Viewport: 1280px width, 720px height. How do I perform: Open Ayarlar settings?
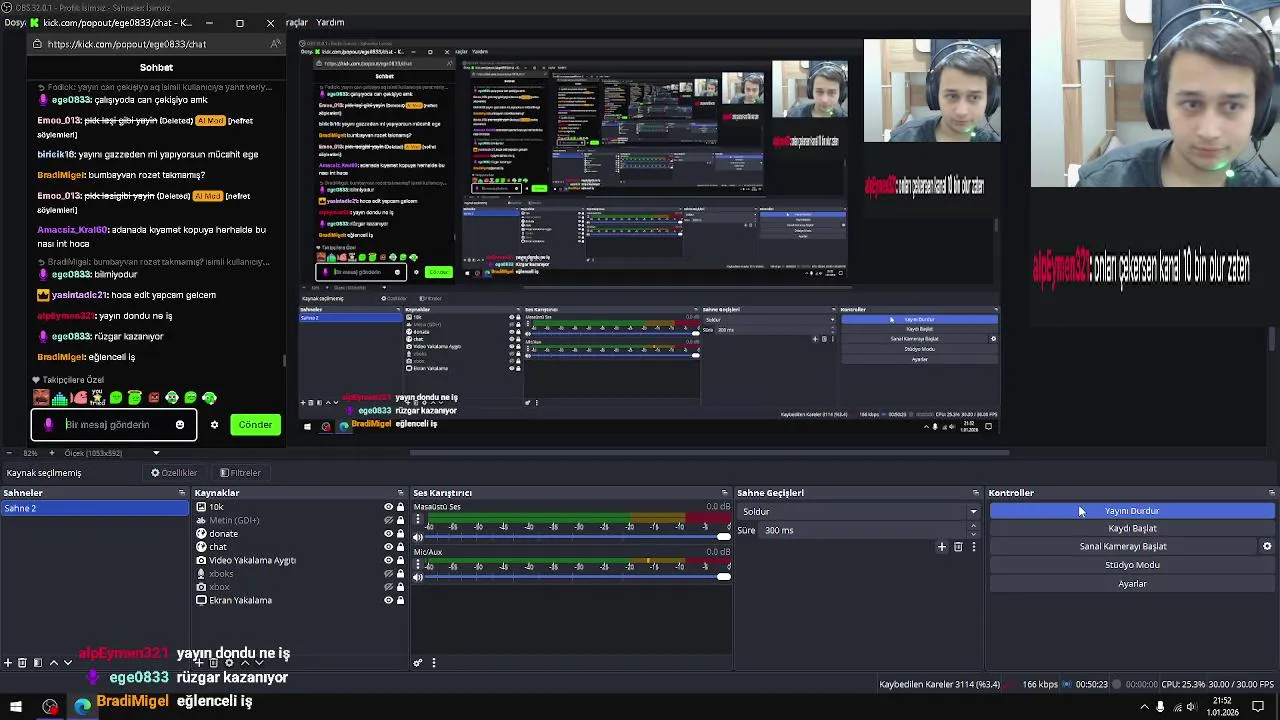click(1132, 584)
